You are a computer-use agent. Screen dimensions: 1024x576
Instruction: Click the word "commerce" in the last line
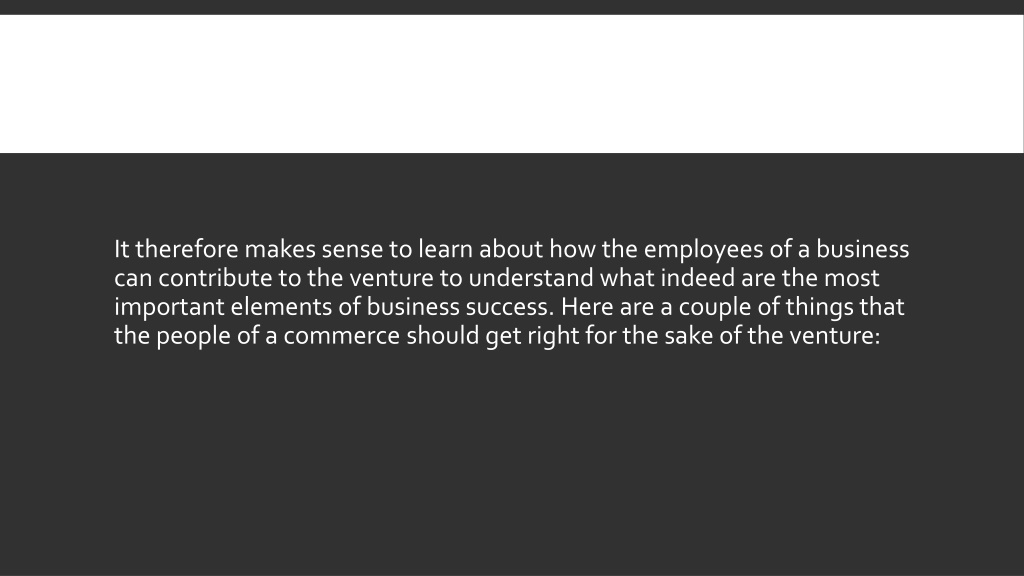point(342,336)
